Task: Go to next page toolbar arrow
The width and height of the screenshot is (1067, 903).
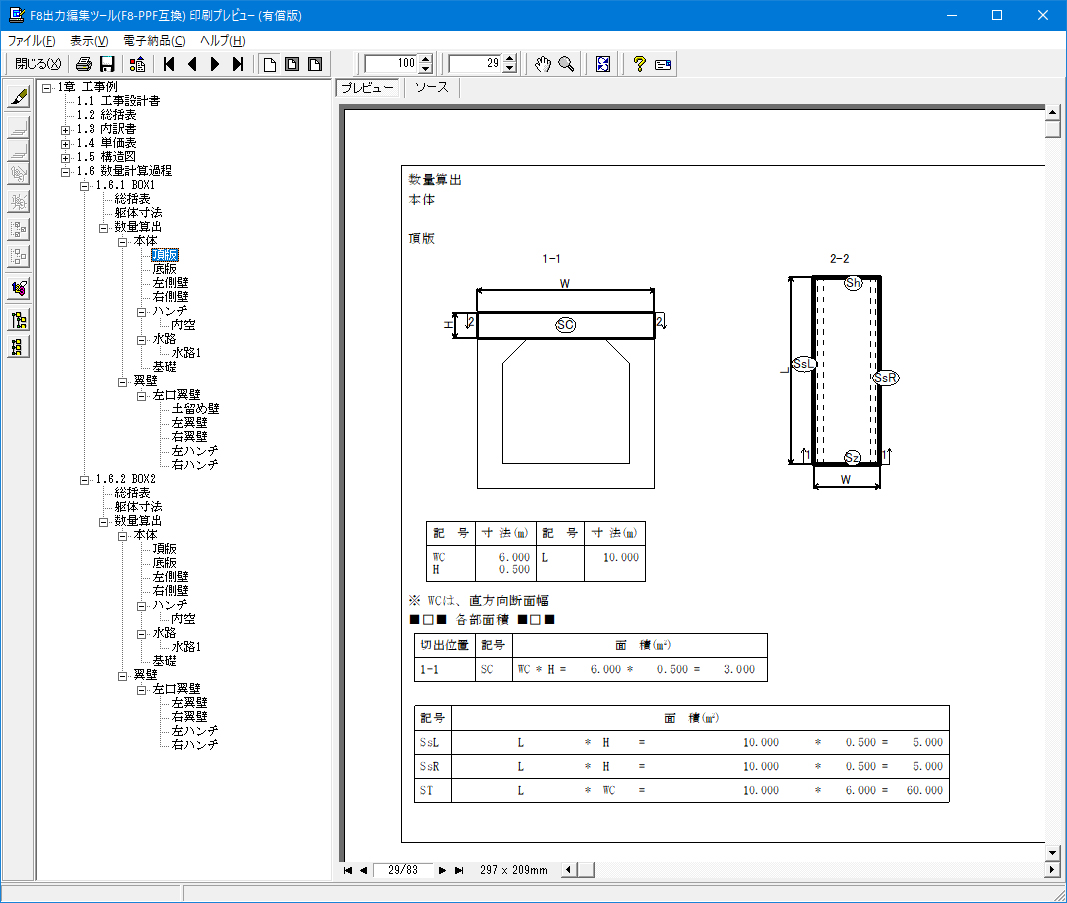Action: 215,64
